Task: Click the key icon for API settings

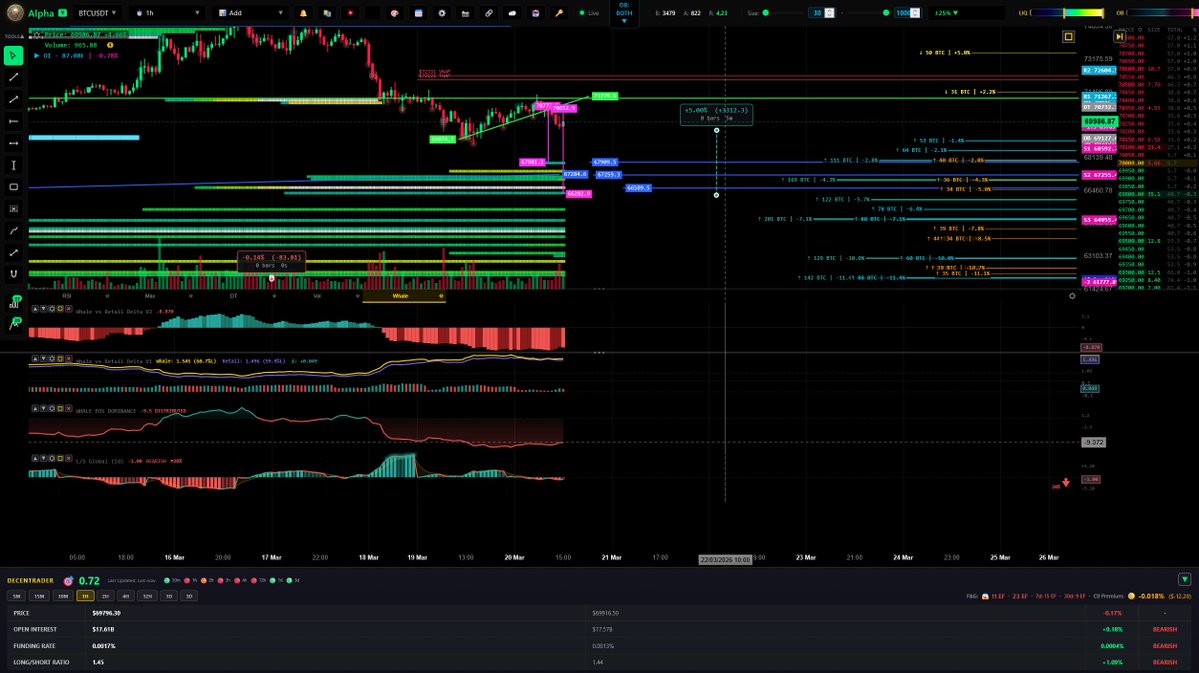Action: (x=559, y=13)
